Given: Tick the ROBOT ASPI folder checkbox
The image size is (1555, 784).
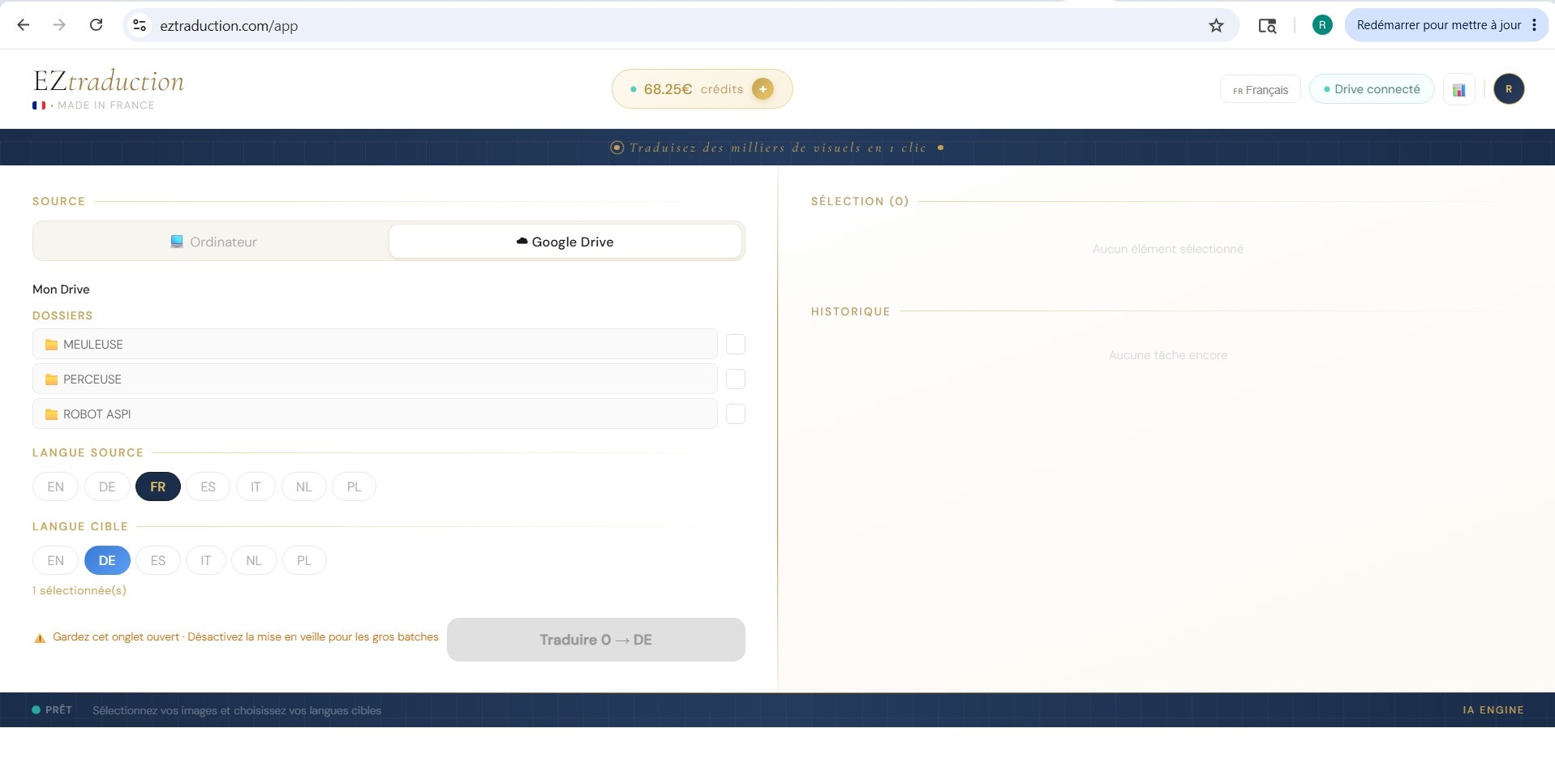Looking at the screenshot, I should (x=736, y=414).
